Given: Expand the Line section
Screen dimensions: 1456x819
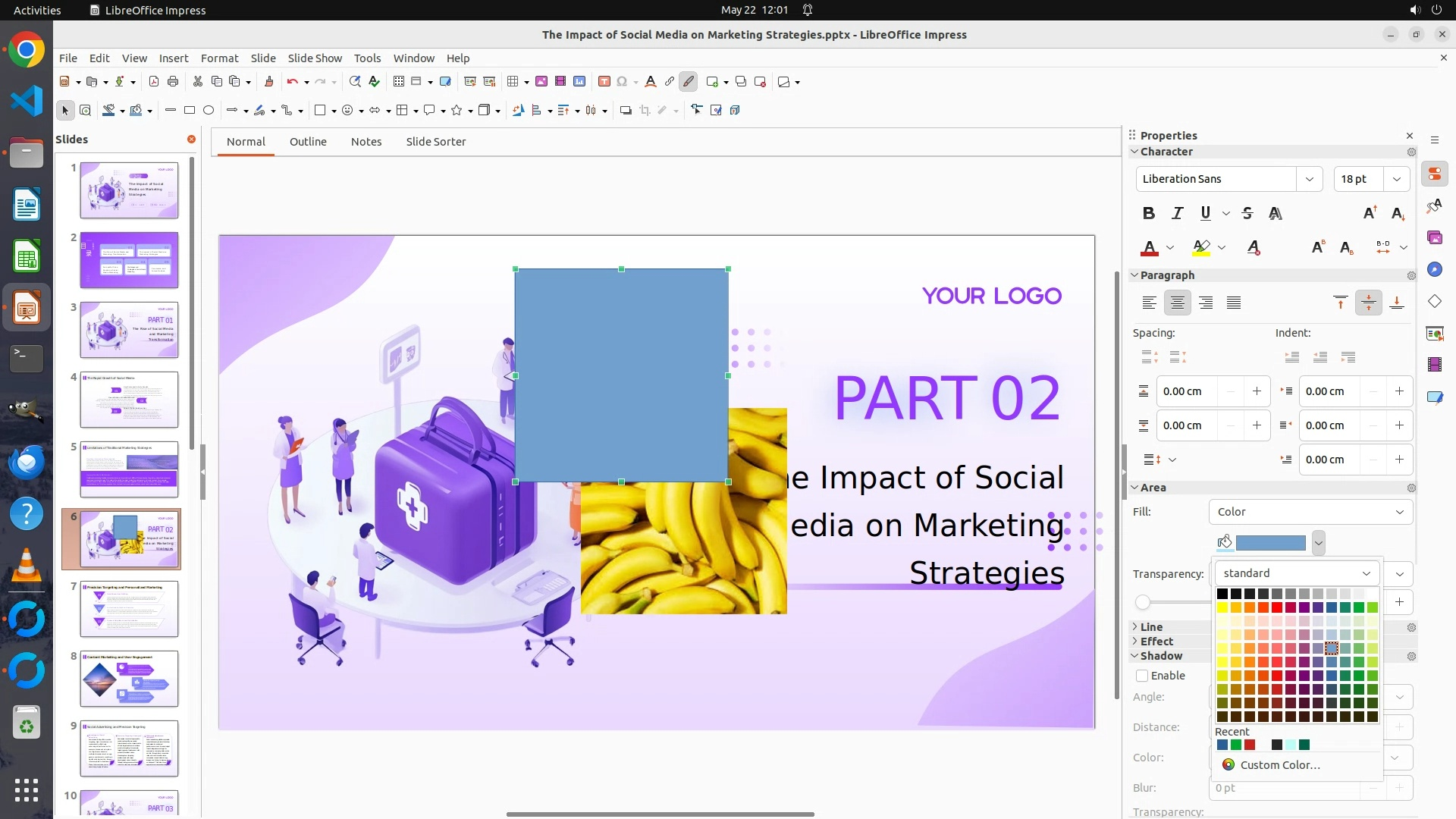Looking at the screenshot, I should coord(1150,626).
